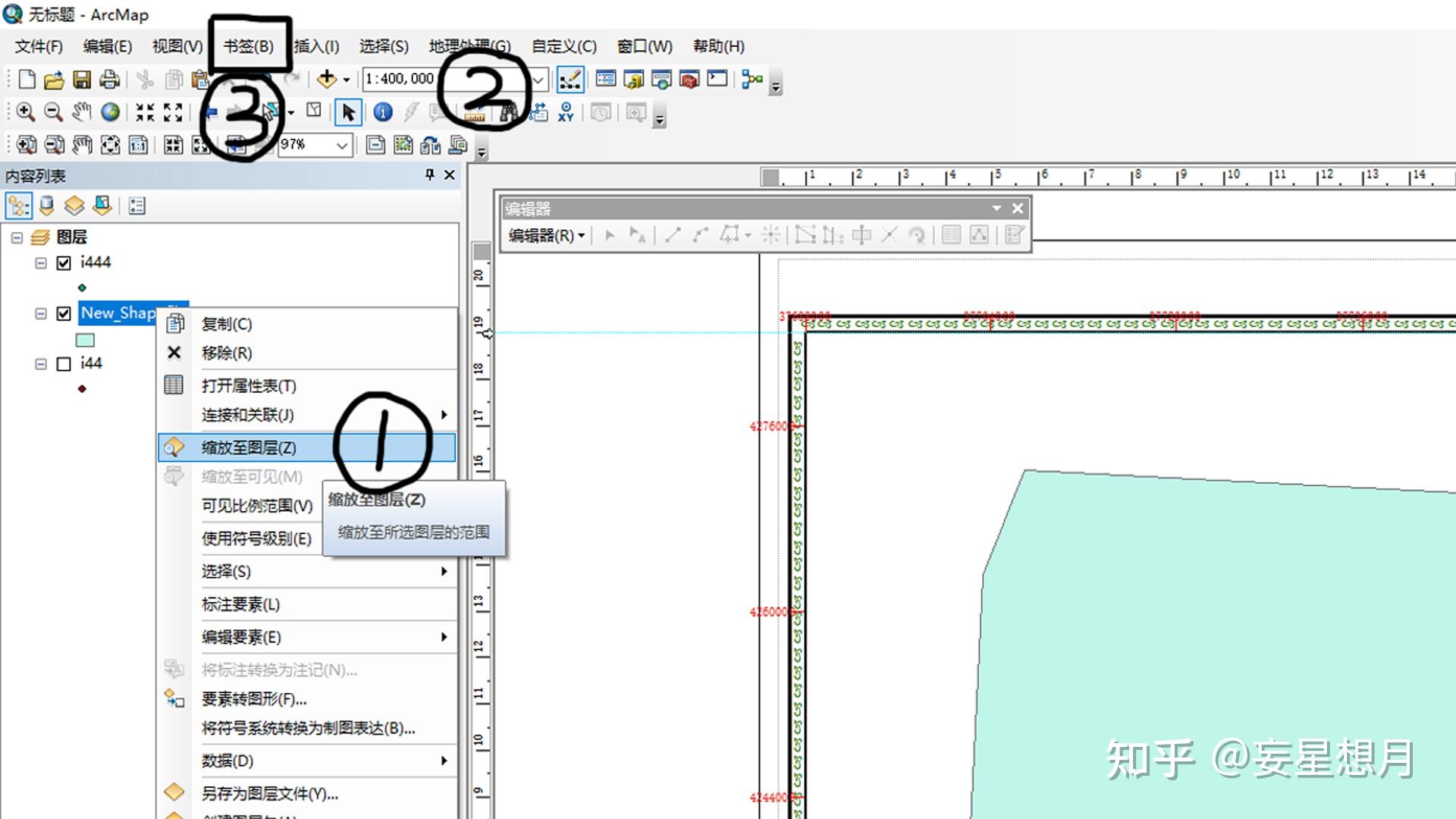Viewport: 1456px width, 819px height.
Task: Click the Full Extent globe icon
Action: click(x=111, y=112)
